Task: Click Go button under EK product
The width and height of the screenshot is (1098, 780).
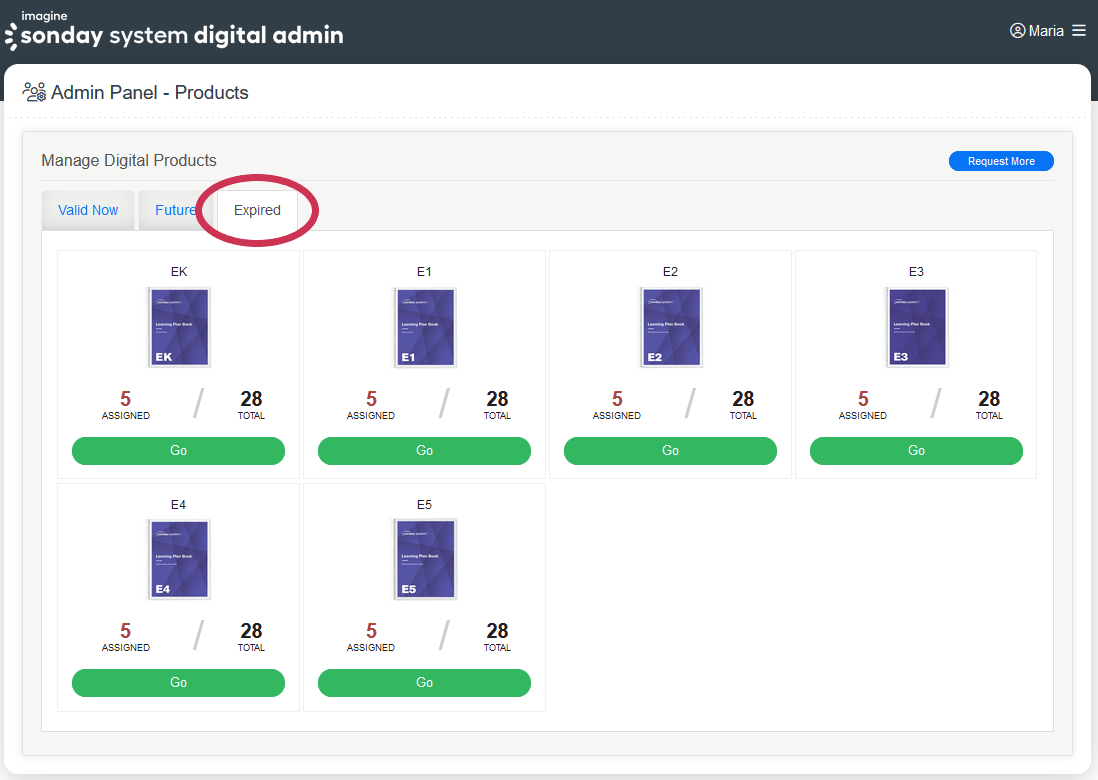Action: coord(178,451)
